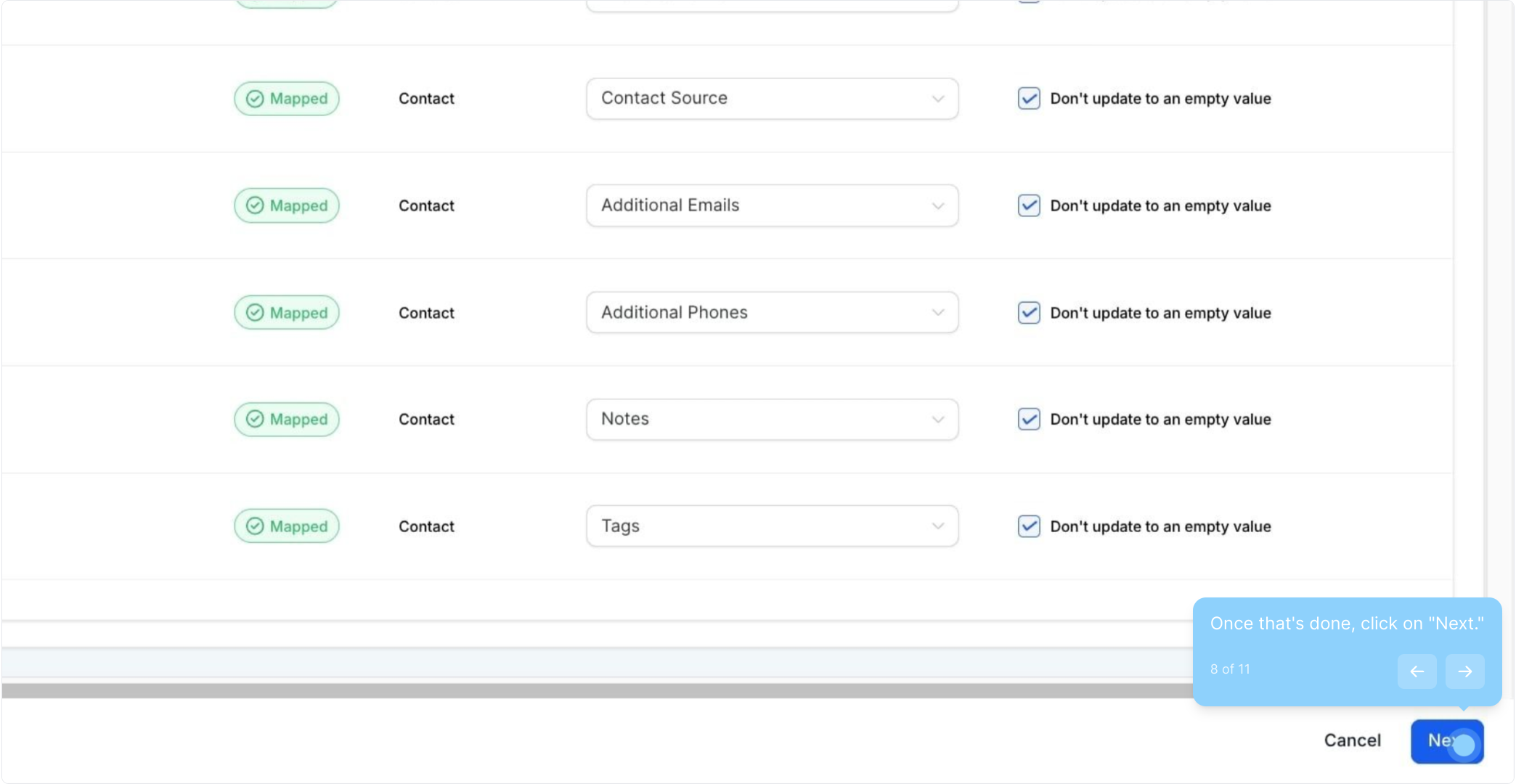Click the Mapped badge in Tags row

pyautogui.click(x=286, y=526)
